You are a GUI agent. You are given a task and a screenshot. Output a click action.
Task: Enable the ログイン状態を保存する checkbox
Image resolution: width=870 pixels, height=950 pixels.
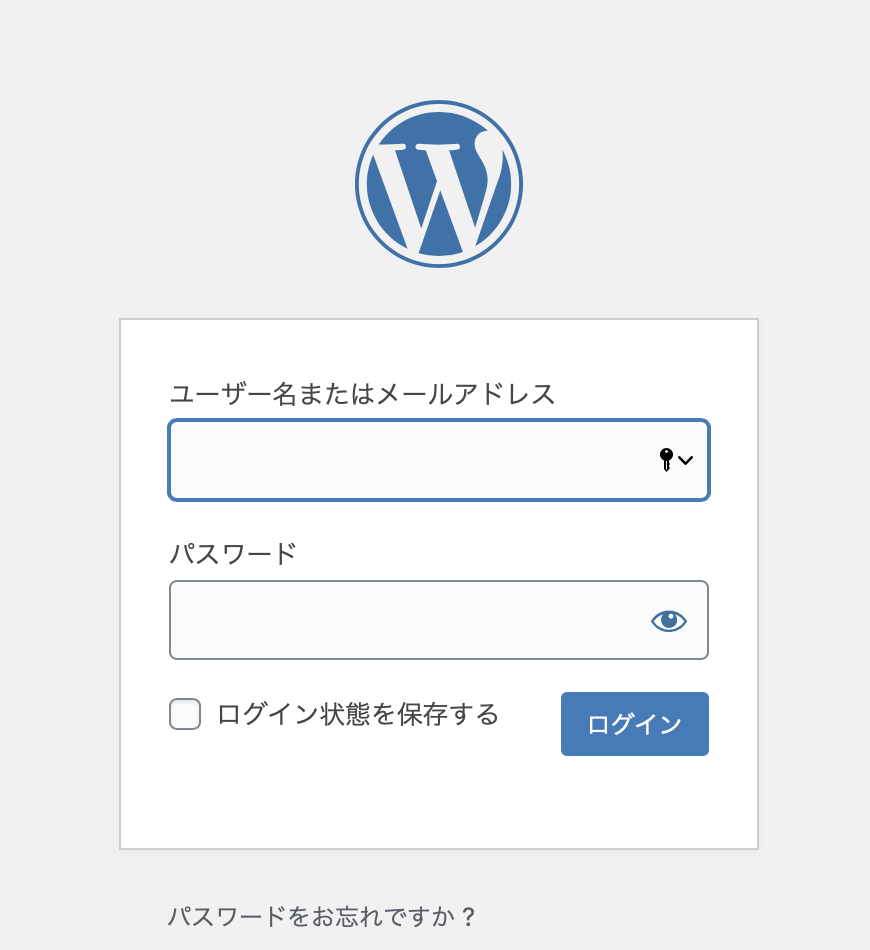coord(184,714)
